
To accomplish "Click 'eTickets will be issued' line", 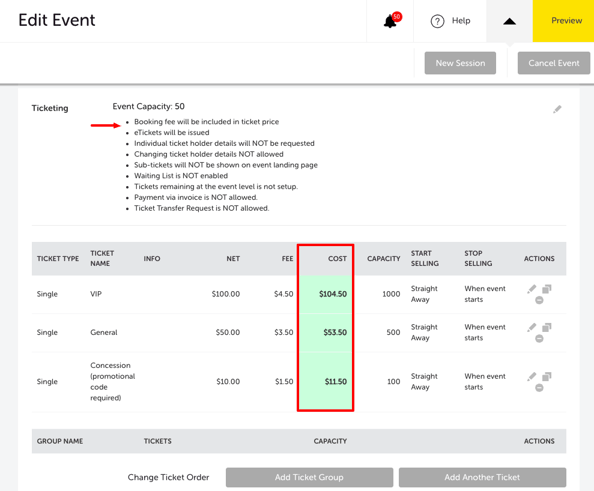I will 172,133.
